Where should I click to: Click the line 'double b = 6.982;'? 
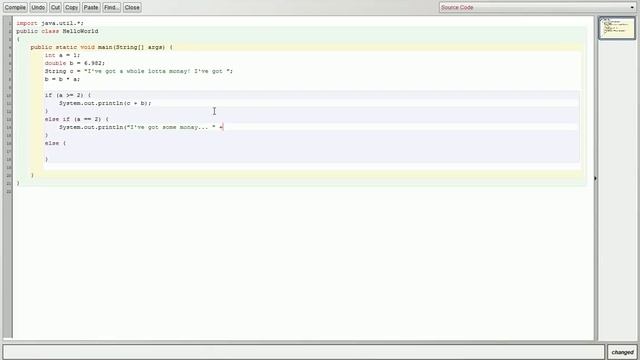pyautogui.click(x=75, y=63)
